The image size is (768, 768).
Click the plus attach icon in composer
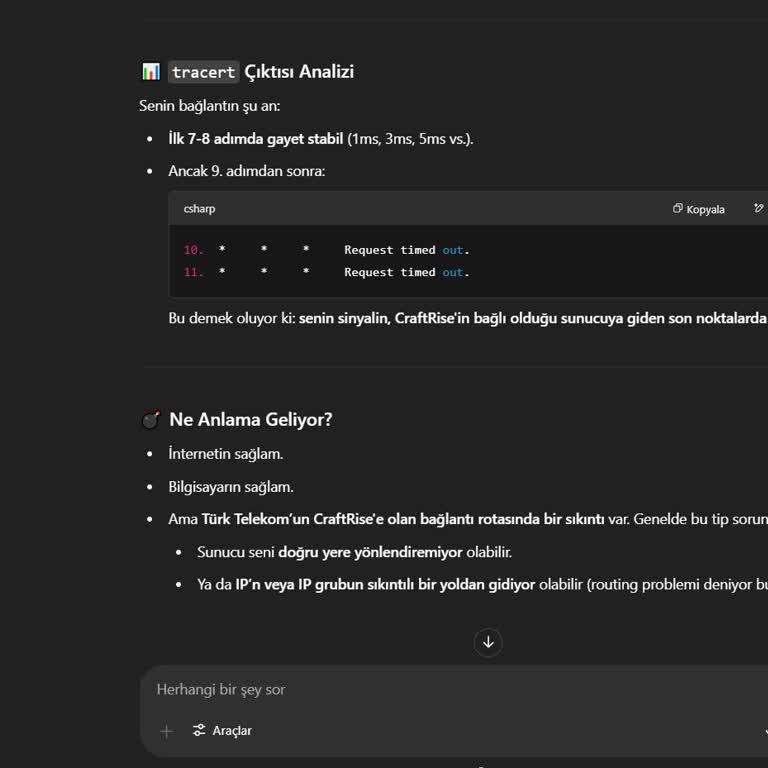[x=166, y=731]
